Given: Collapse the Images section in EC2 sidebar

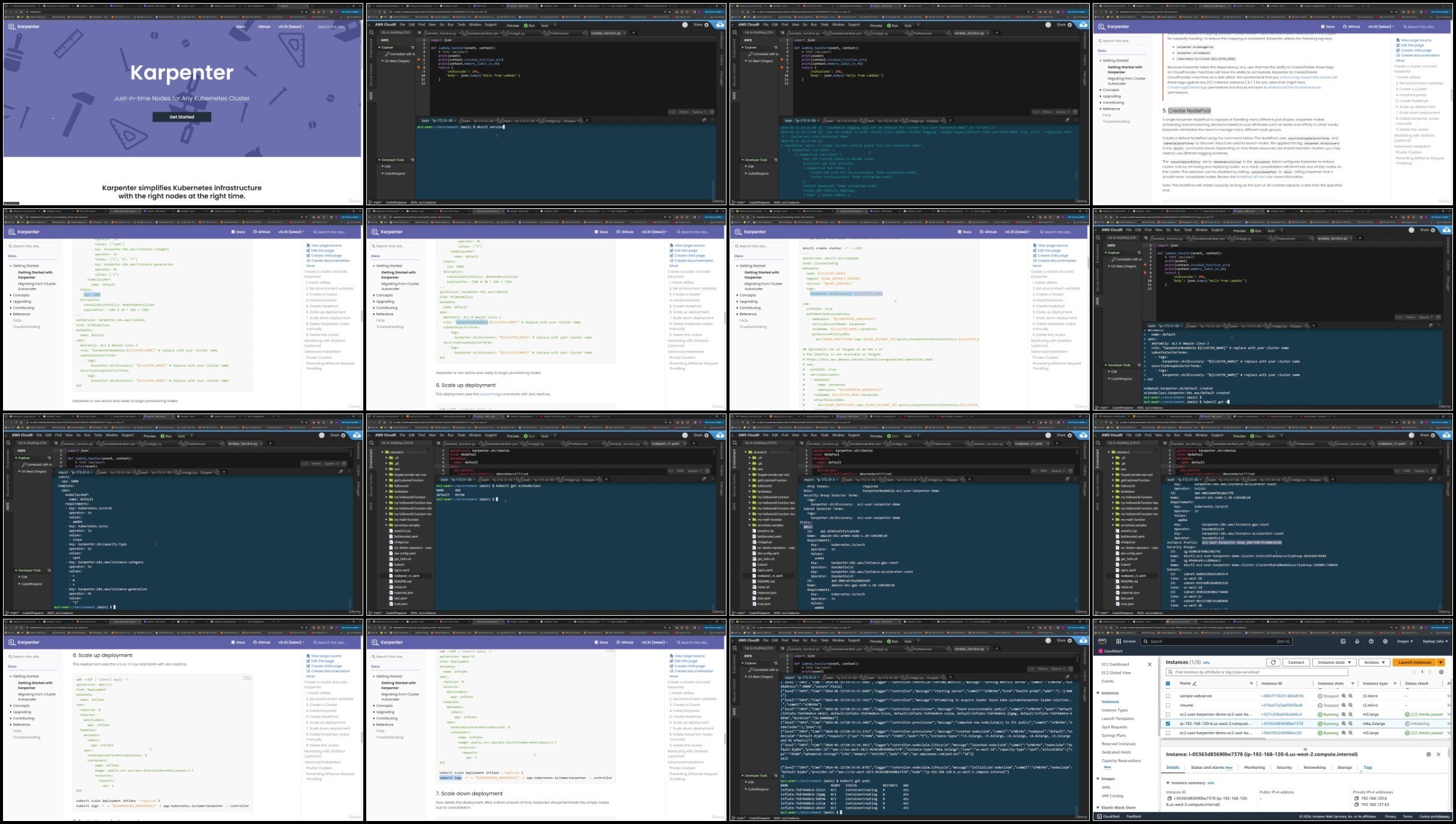Looking at the screenshot, I should [x=1098, y=778].
